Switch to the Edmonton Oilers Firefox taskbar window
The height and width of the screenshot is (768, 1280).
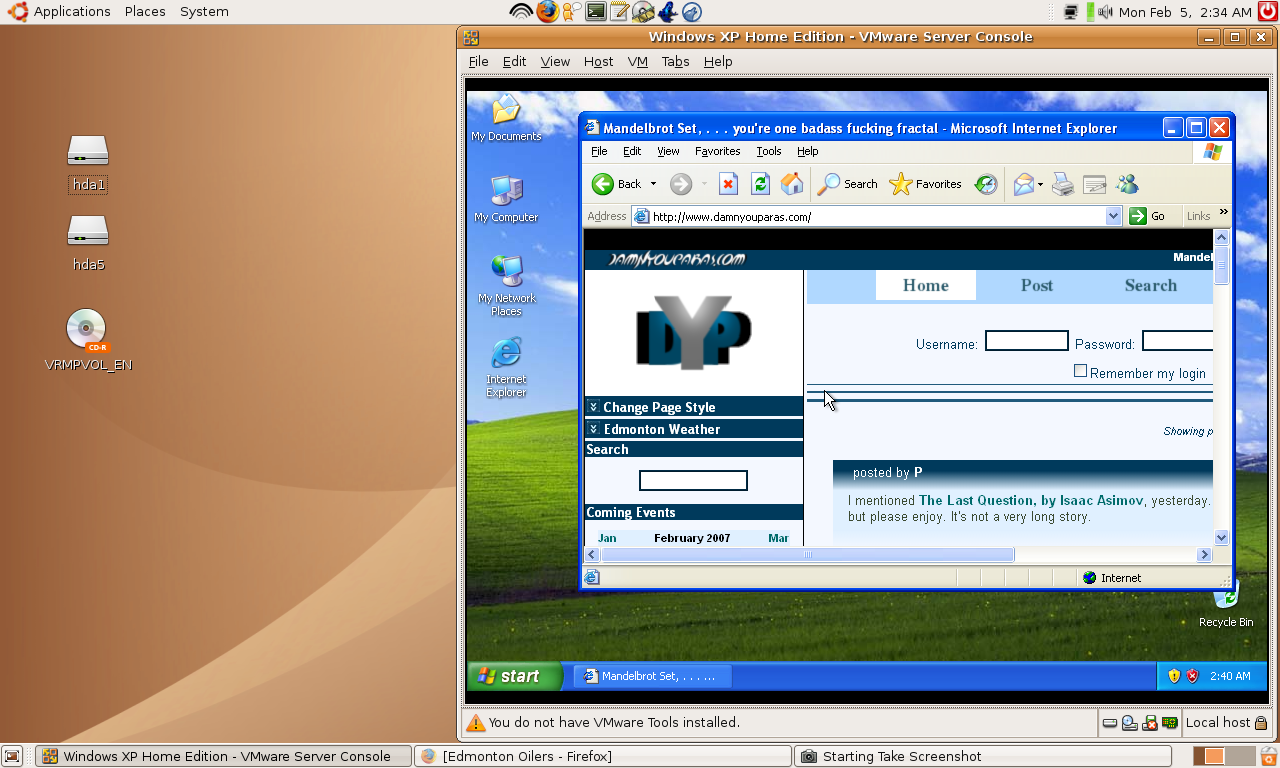pyautogui.click(x=603, y=756)
